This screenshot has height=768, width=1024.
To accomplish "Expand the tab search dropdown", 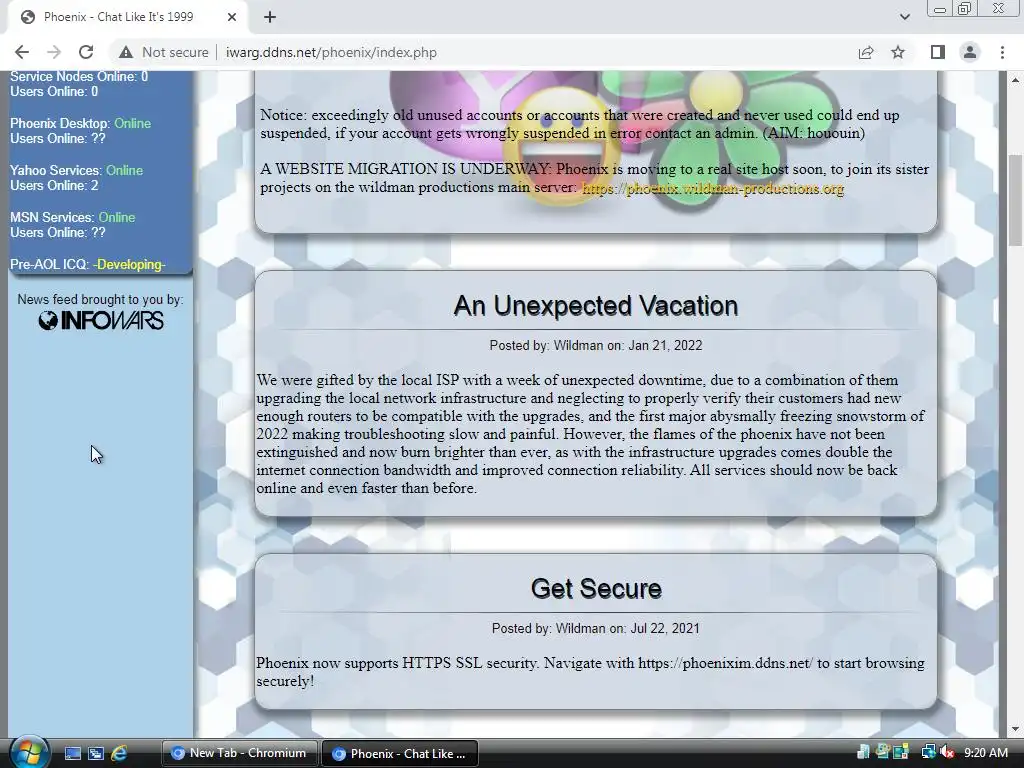I will 904,17.
